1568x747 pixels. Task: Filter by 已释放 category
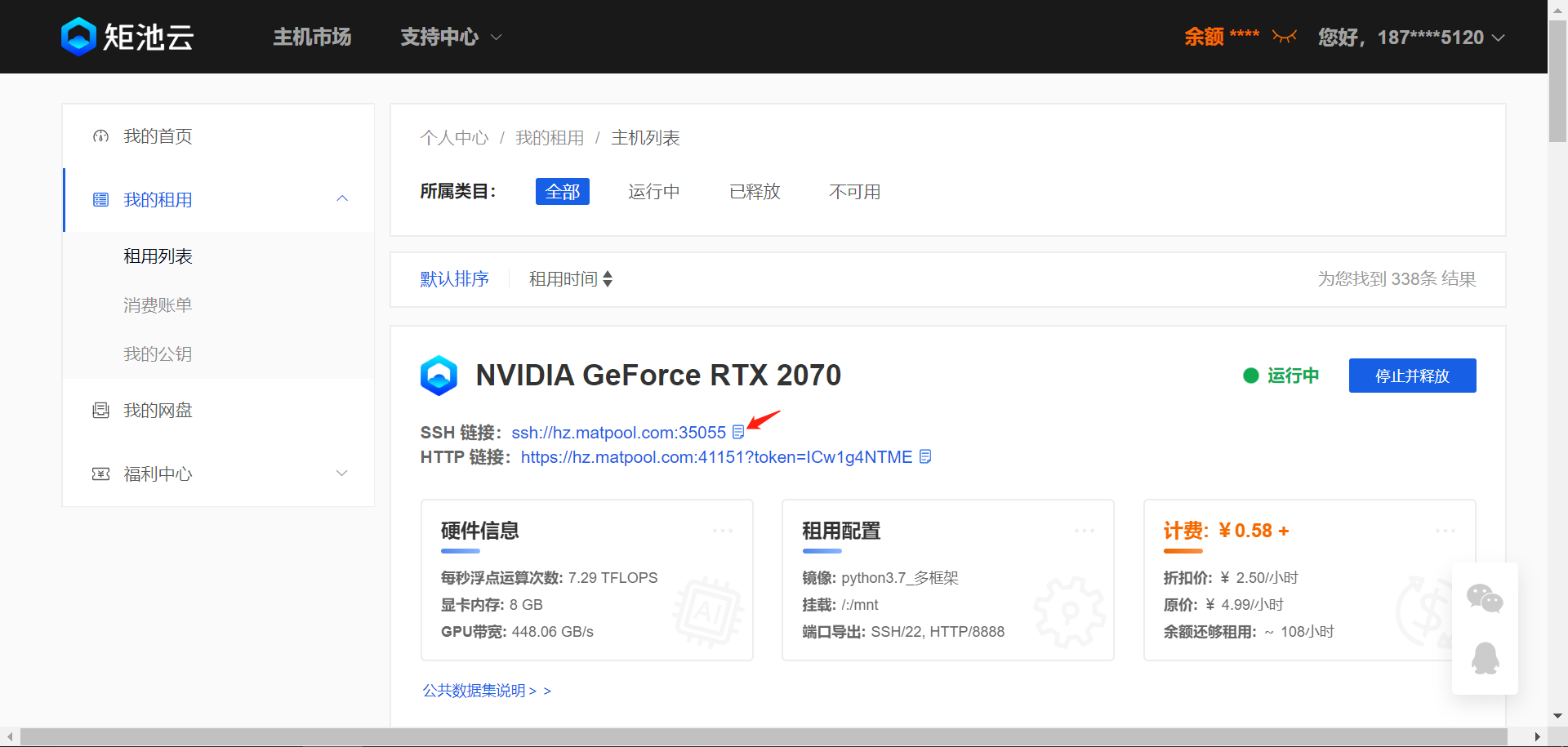click(x=755, y=192)
